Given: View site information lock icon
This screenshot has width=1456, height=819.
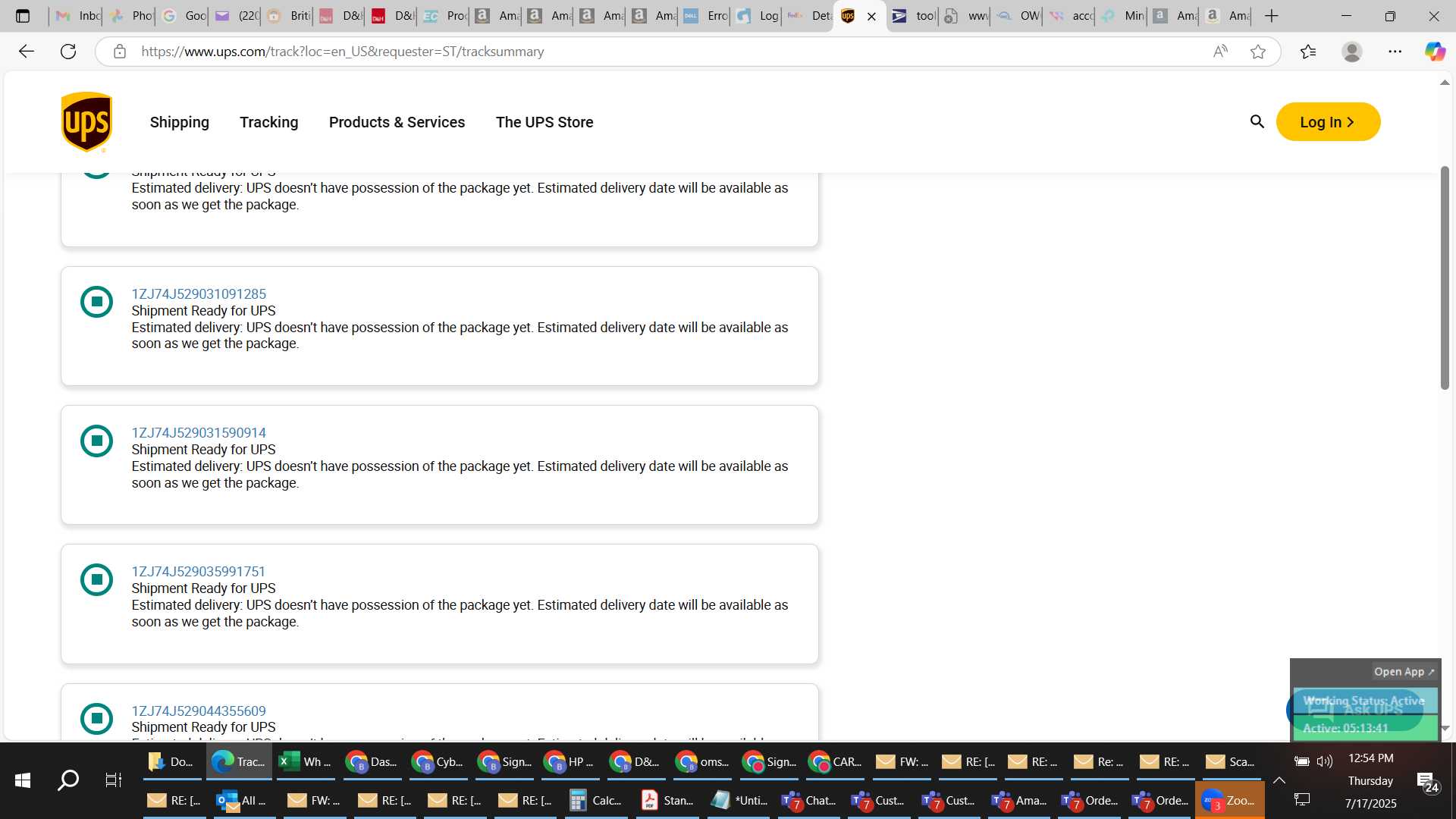Looking at the screenshot, I should coord(119,52).
